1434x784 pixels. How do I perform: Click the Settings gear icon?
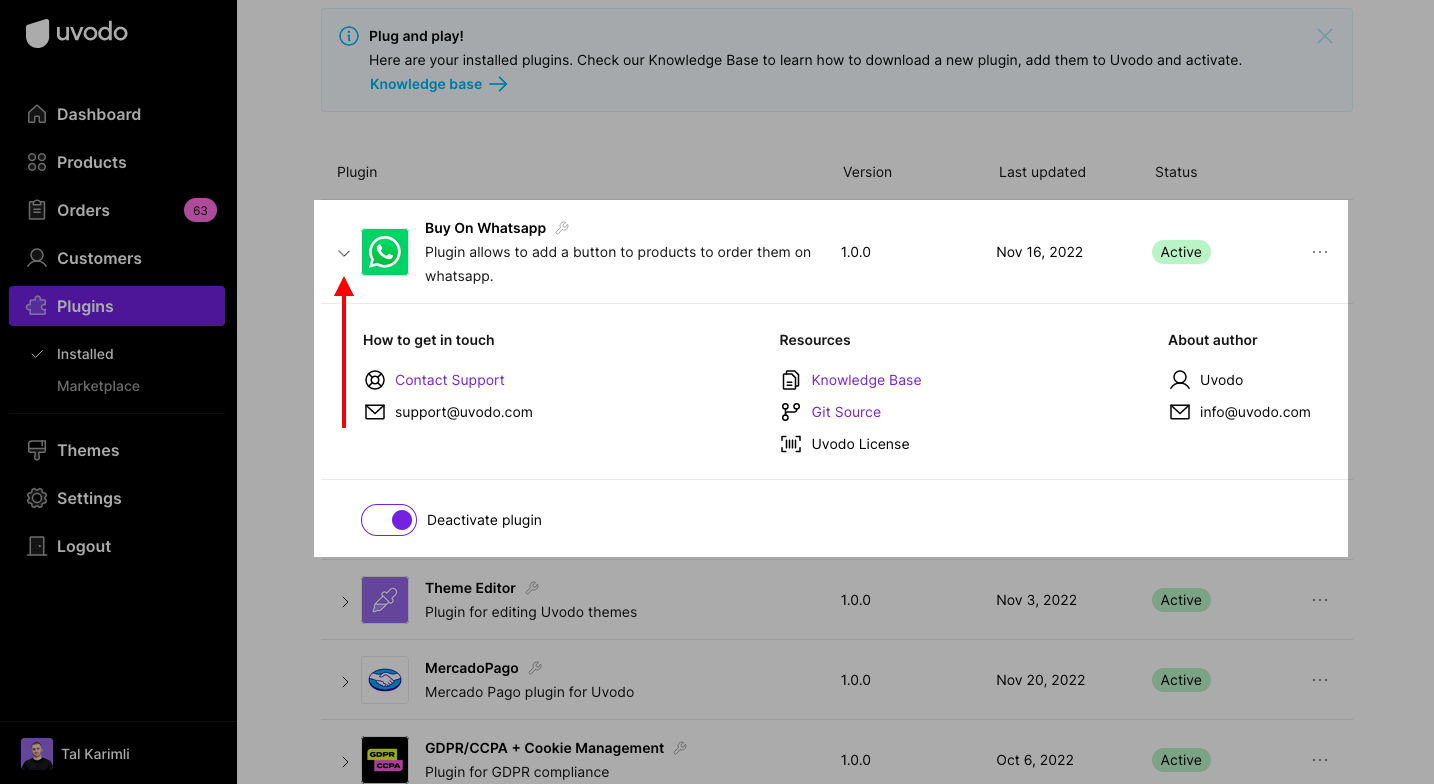[x=37, y=498]
